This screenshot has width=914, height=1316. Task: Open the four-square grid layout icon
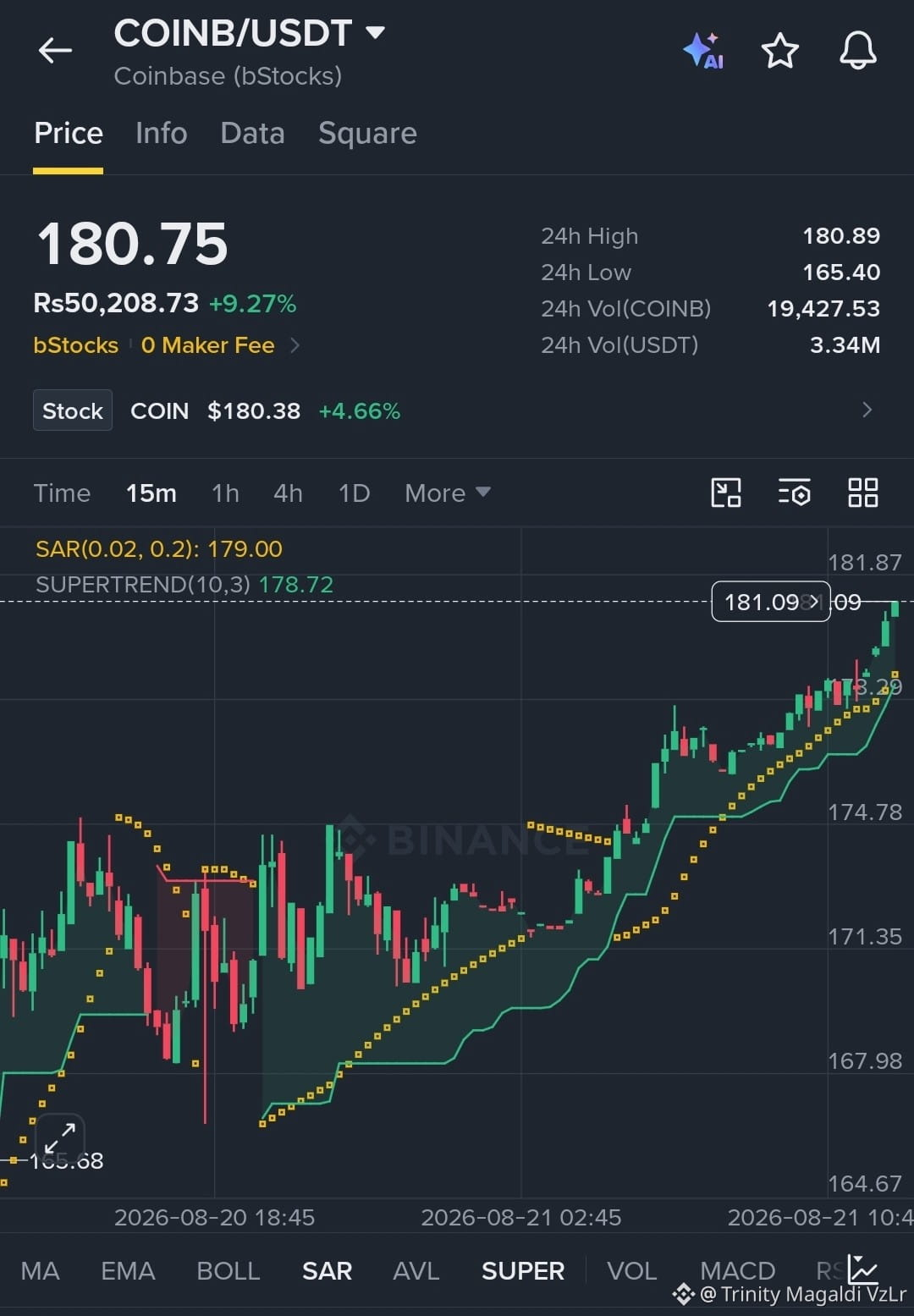(x=862, y=493)
